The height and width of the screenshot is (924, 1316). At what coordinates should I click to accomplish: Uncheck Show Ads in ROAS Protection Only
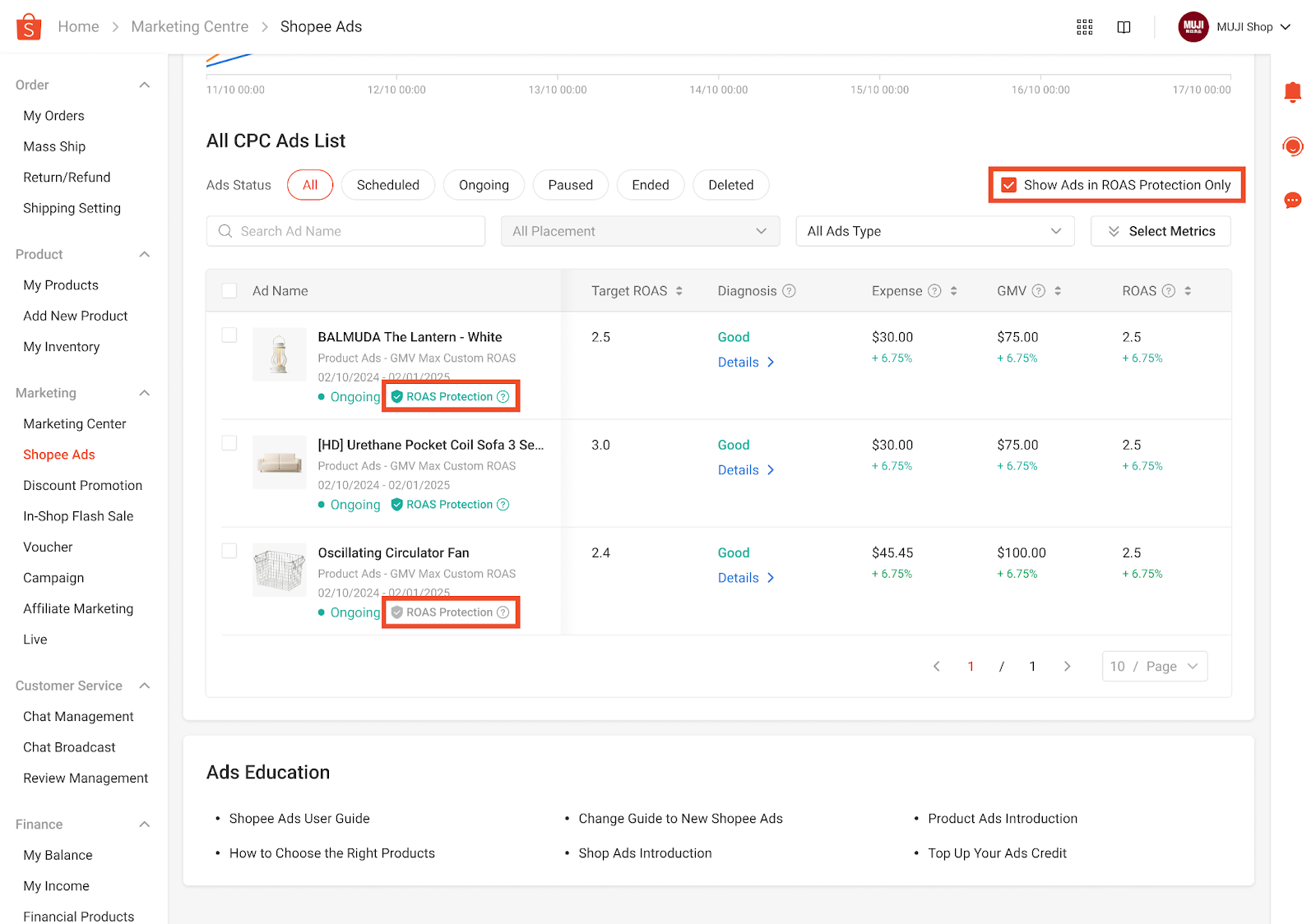tap(1009, 186)
